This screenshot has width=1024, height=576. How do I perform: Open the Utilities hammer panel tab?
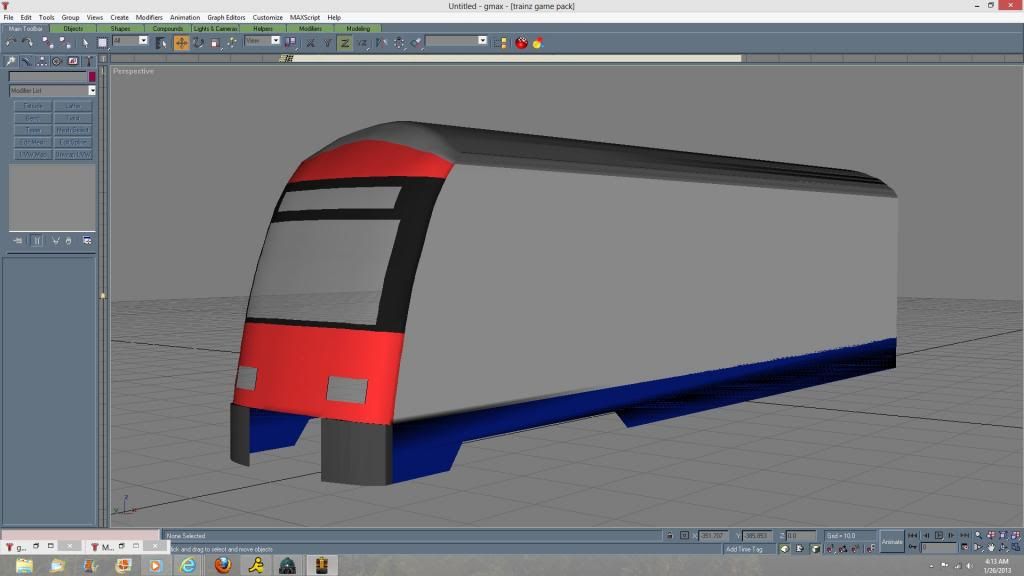point(89,61)
